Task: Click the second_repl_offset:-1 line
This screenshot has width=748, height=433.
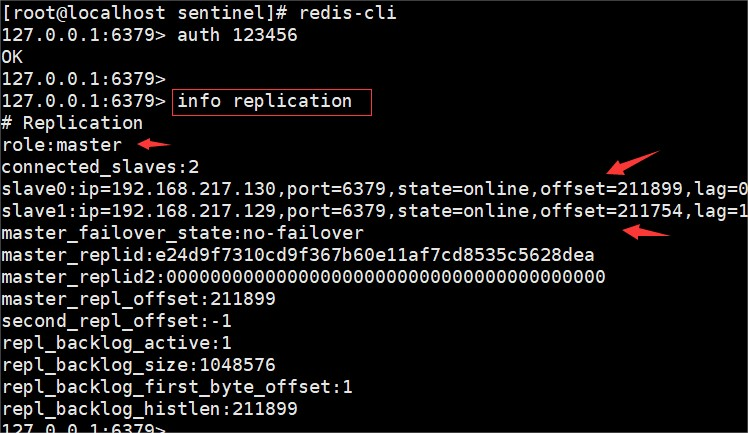Action: 116,320
